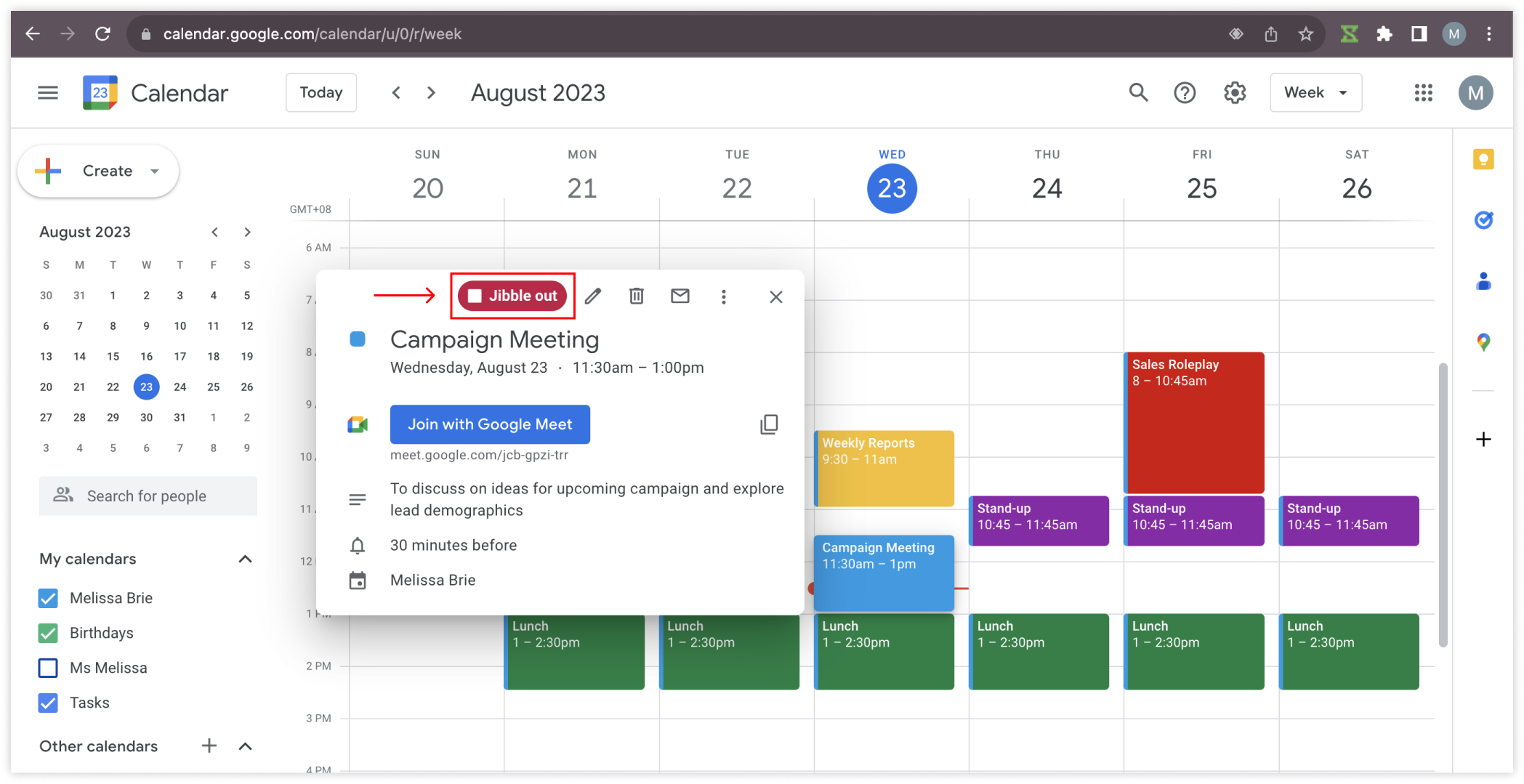Copy the Google Meet link icon
This screenshot has width=1524, height=784.
pos(769,424)
